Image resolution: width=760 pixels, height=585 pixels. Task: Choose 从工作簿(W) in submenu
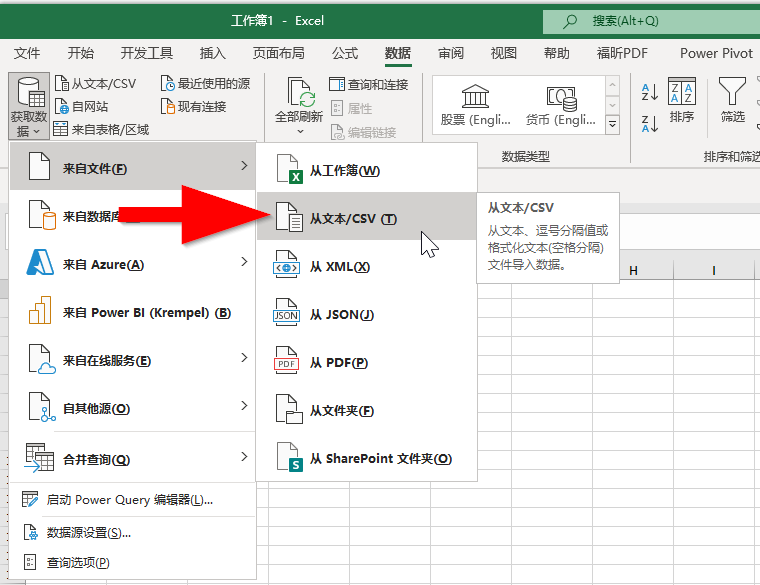(x=366, y=169)
